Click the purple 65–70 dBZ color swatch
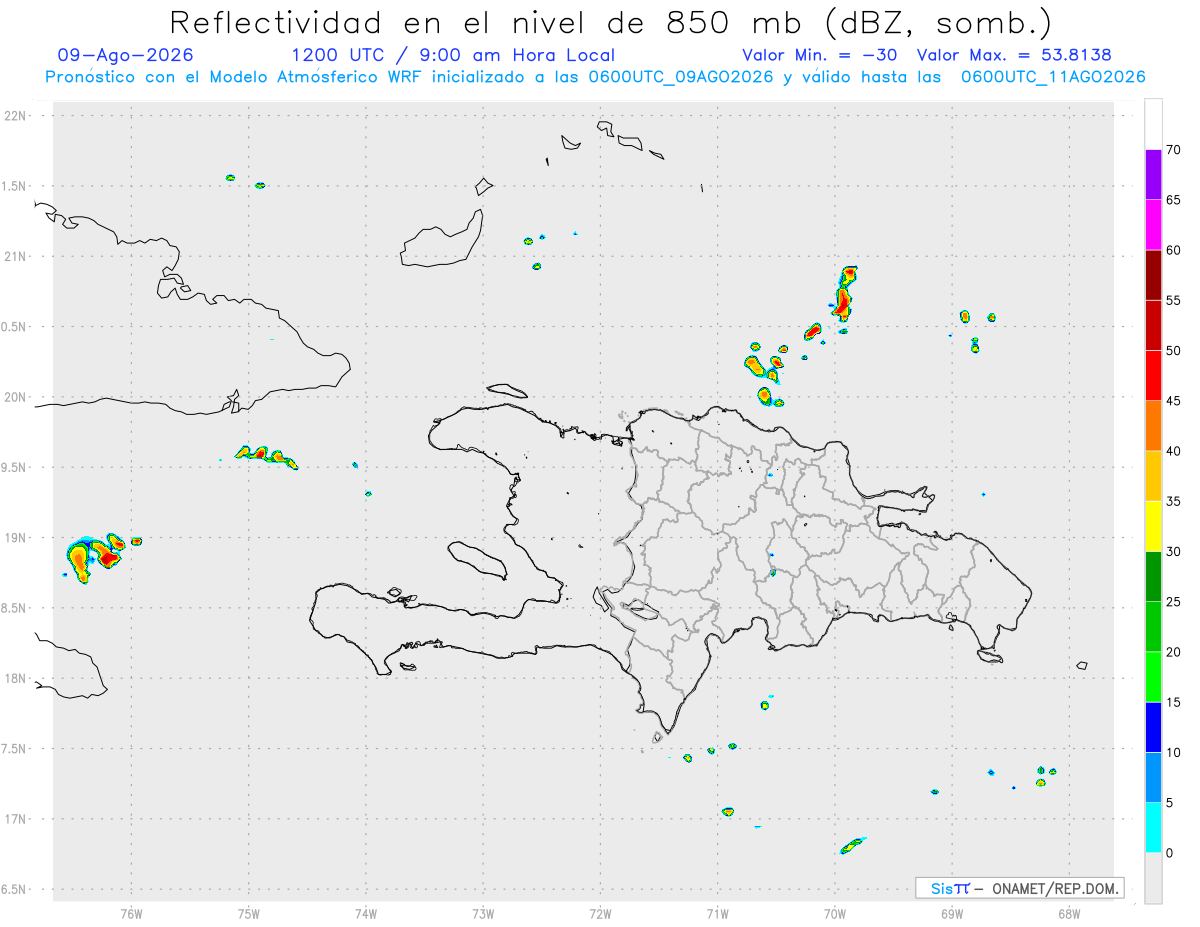 point(1153,175)
